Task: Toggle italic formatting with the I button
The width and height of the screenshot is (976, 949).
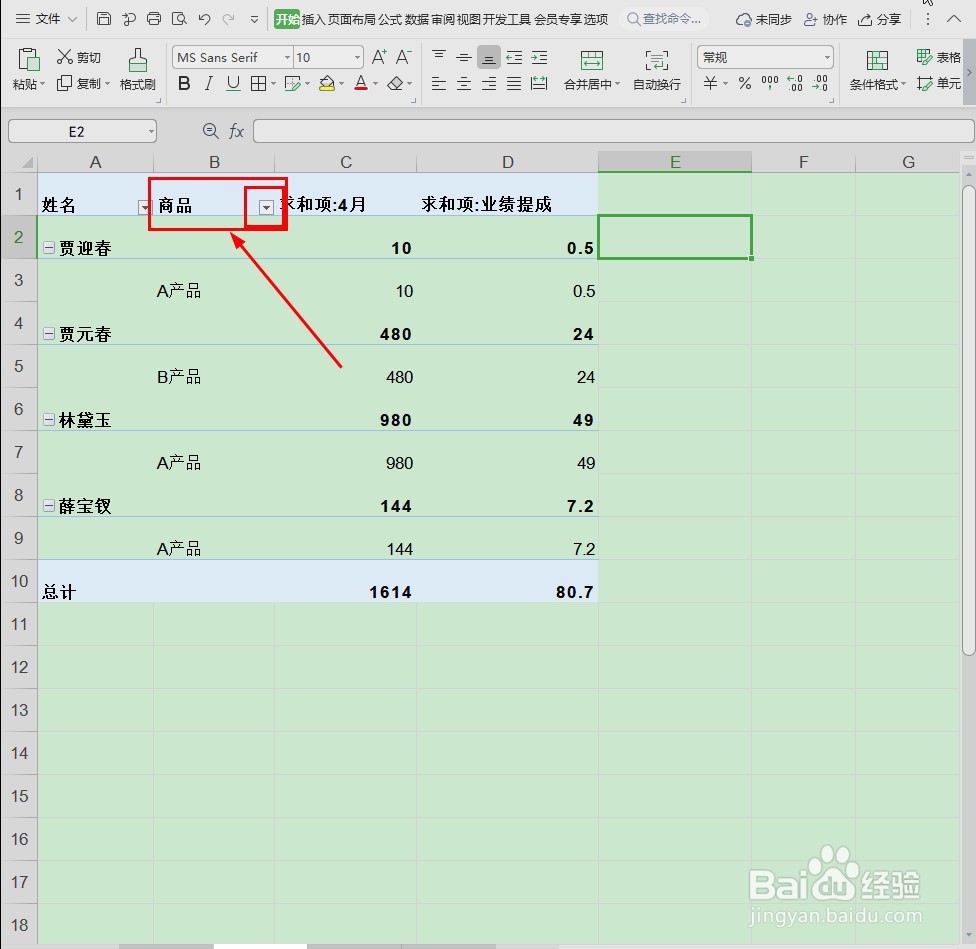Action: pos(209,84)
